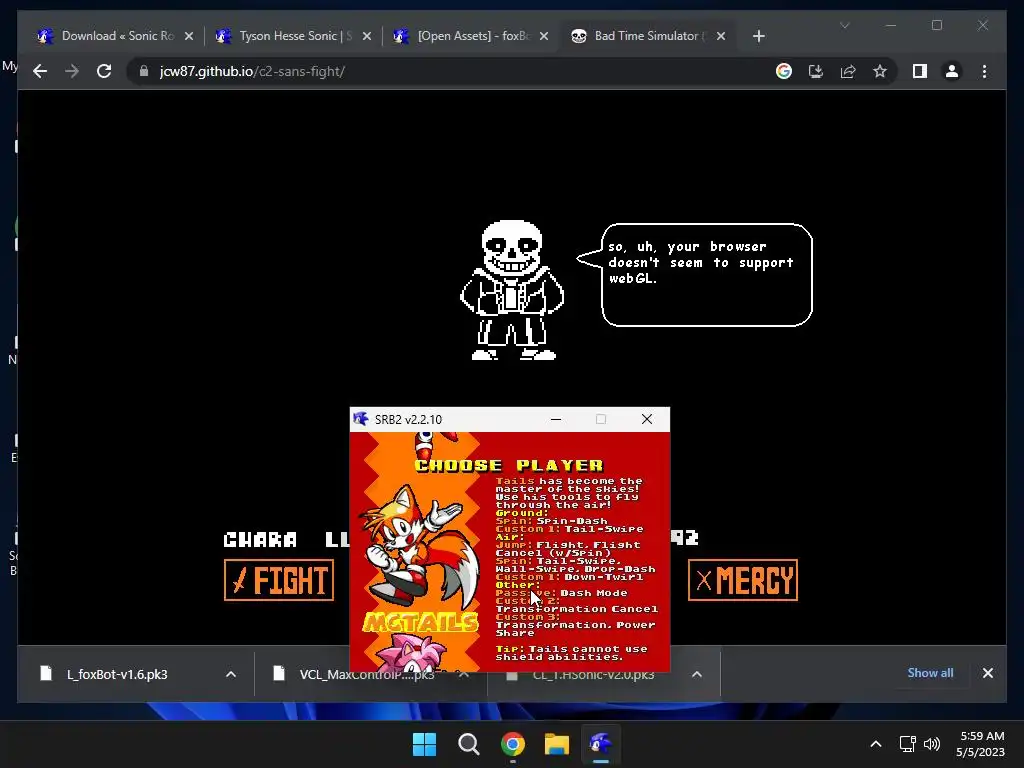1024x768 pixels.
Task: Click the SRB2 v2.2.10 title bar icon
Action: pyautogui.click(x=360, y=419)
